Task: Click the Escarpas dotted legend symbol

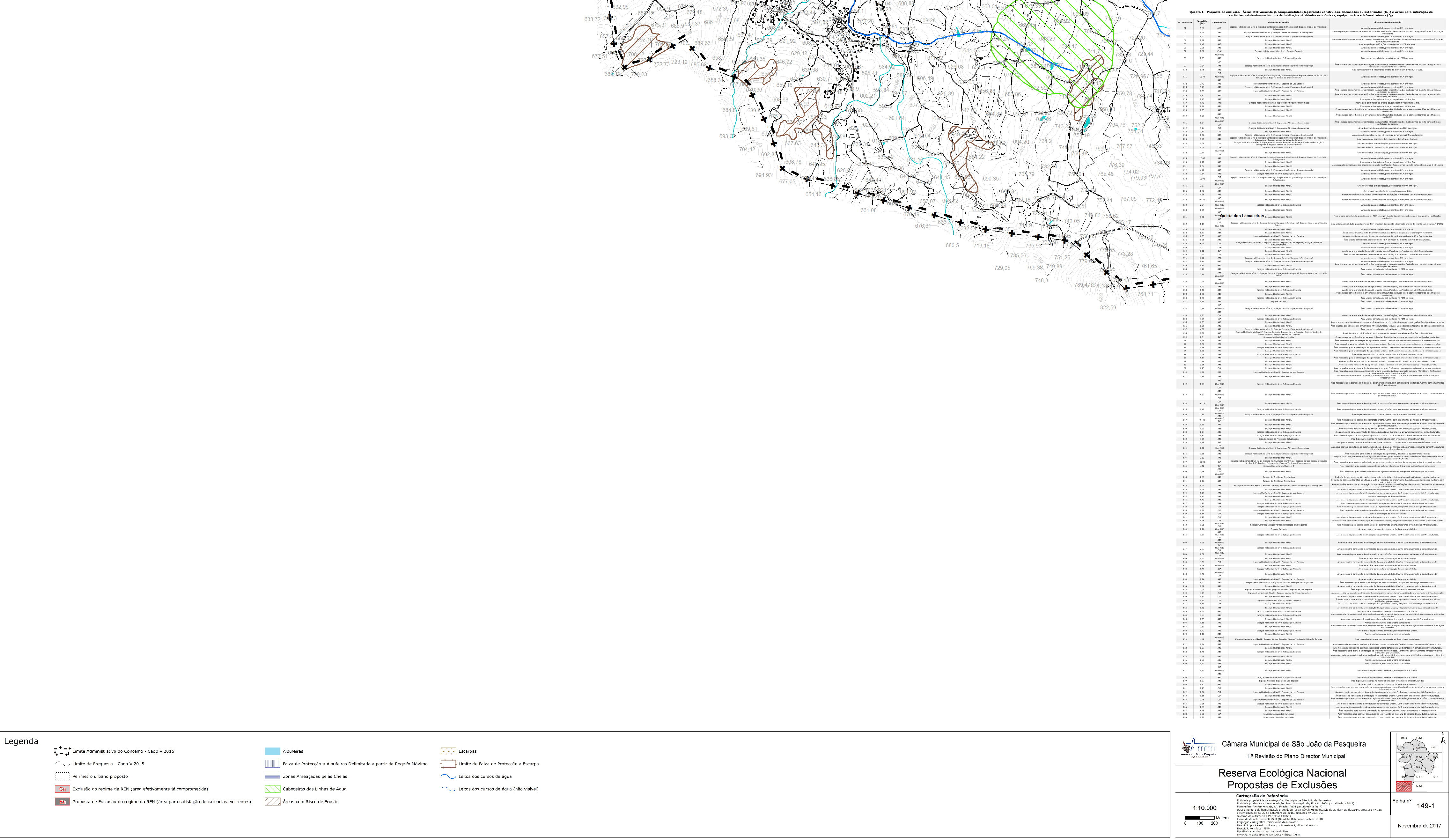Action: tap(448, 751)
